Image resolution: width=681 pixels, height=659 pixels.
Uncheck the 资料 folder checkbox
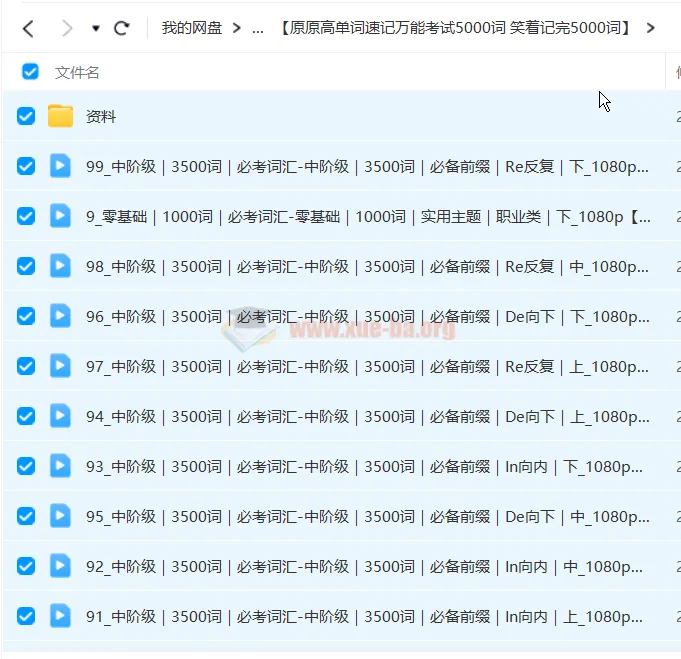26,116
